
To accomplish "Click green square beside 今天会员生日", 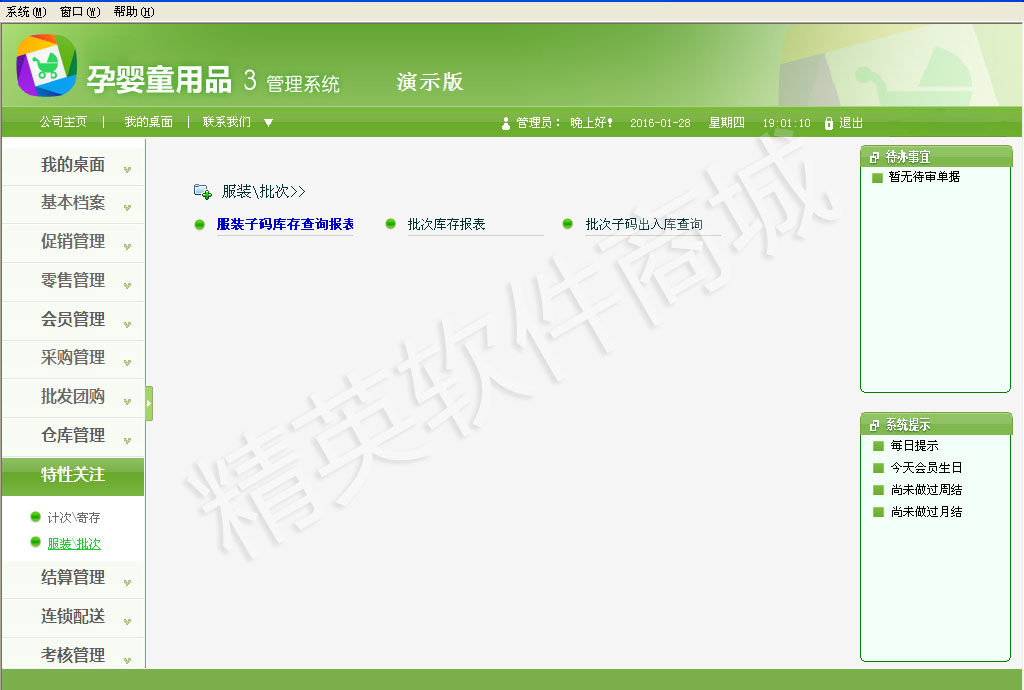I will 878,468.
